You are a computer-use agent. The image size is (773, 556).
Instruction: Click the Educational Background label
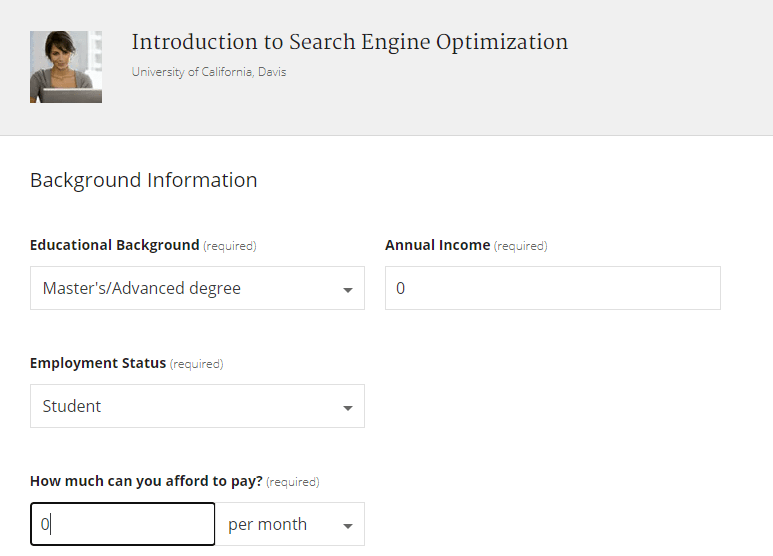[x=114, y=245]
